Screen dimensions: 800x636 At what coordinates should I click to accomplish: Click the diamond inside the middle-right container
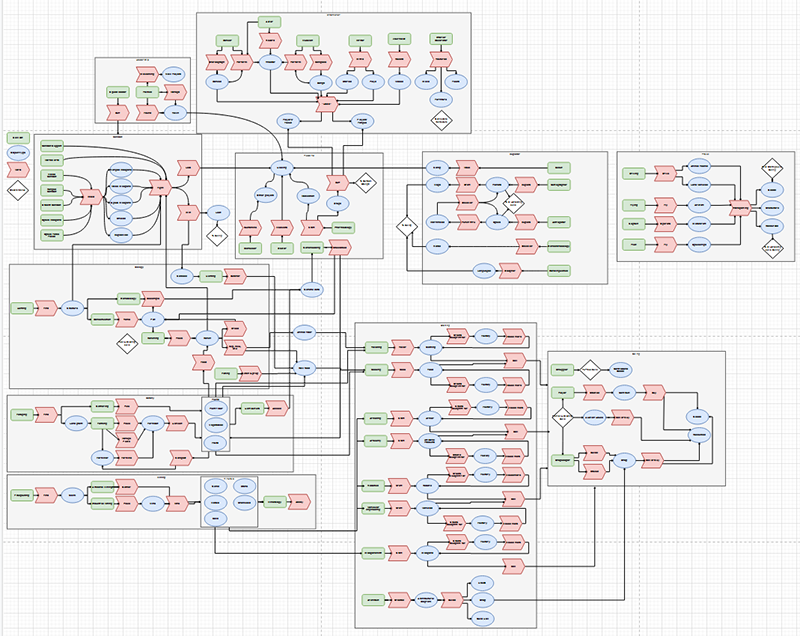tap(514, 203)
